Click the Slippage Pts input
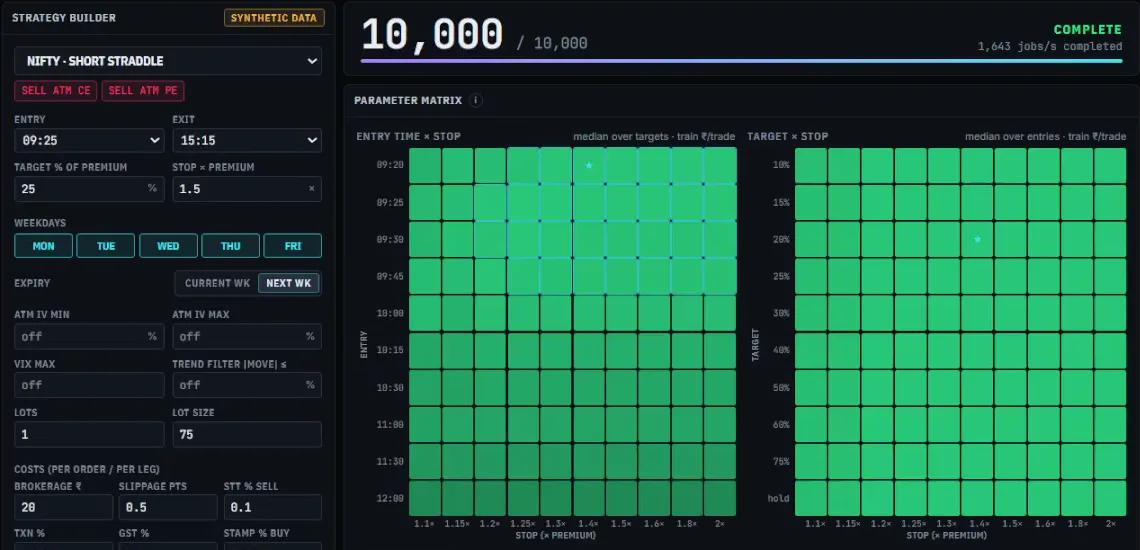This screenshot has width=1140, height=550. click(x=168, y=507)
